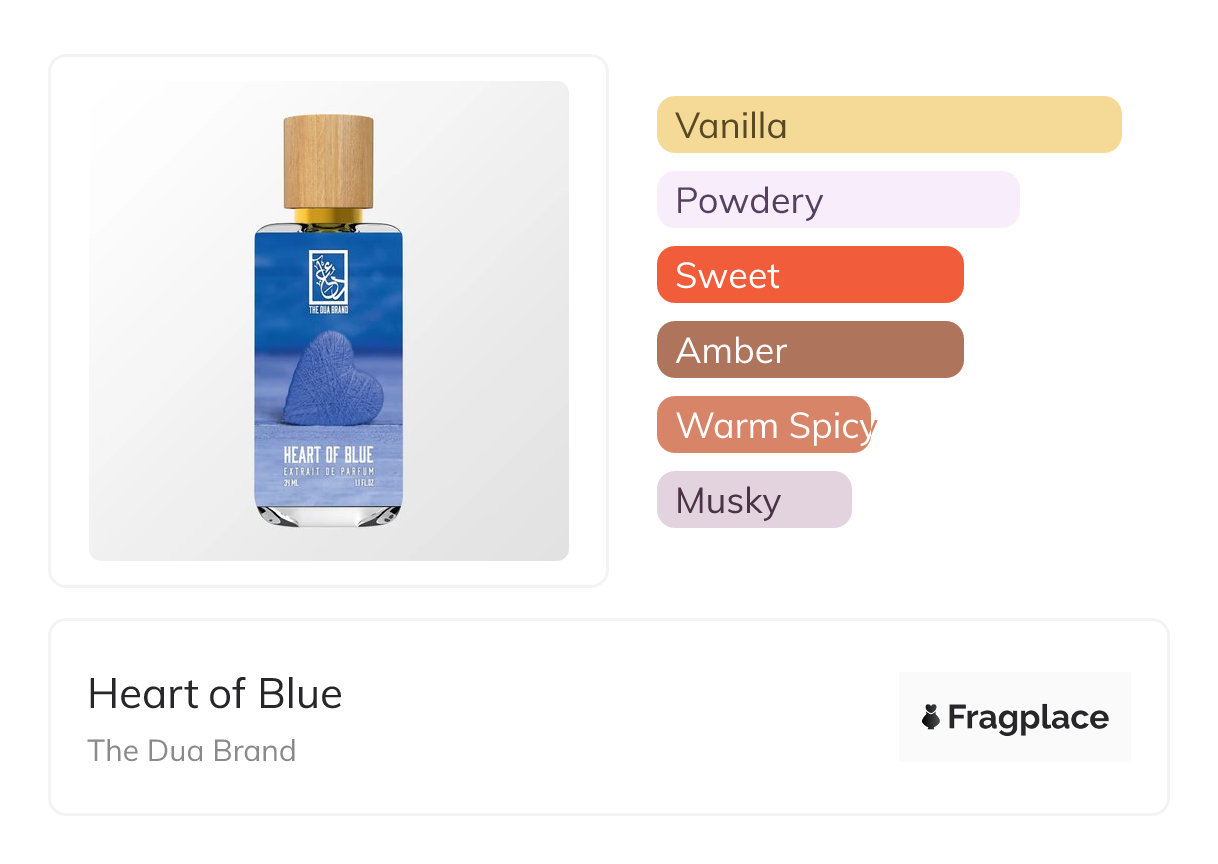Pick the Amber accord bar

point(809,350)
